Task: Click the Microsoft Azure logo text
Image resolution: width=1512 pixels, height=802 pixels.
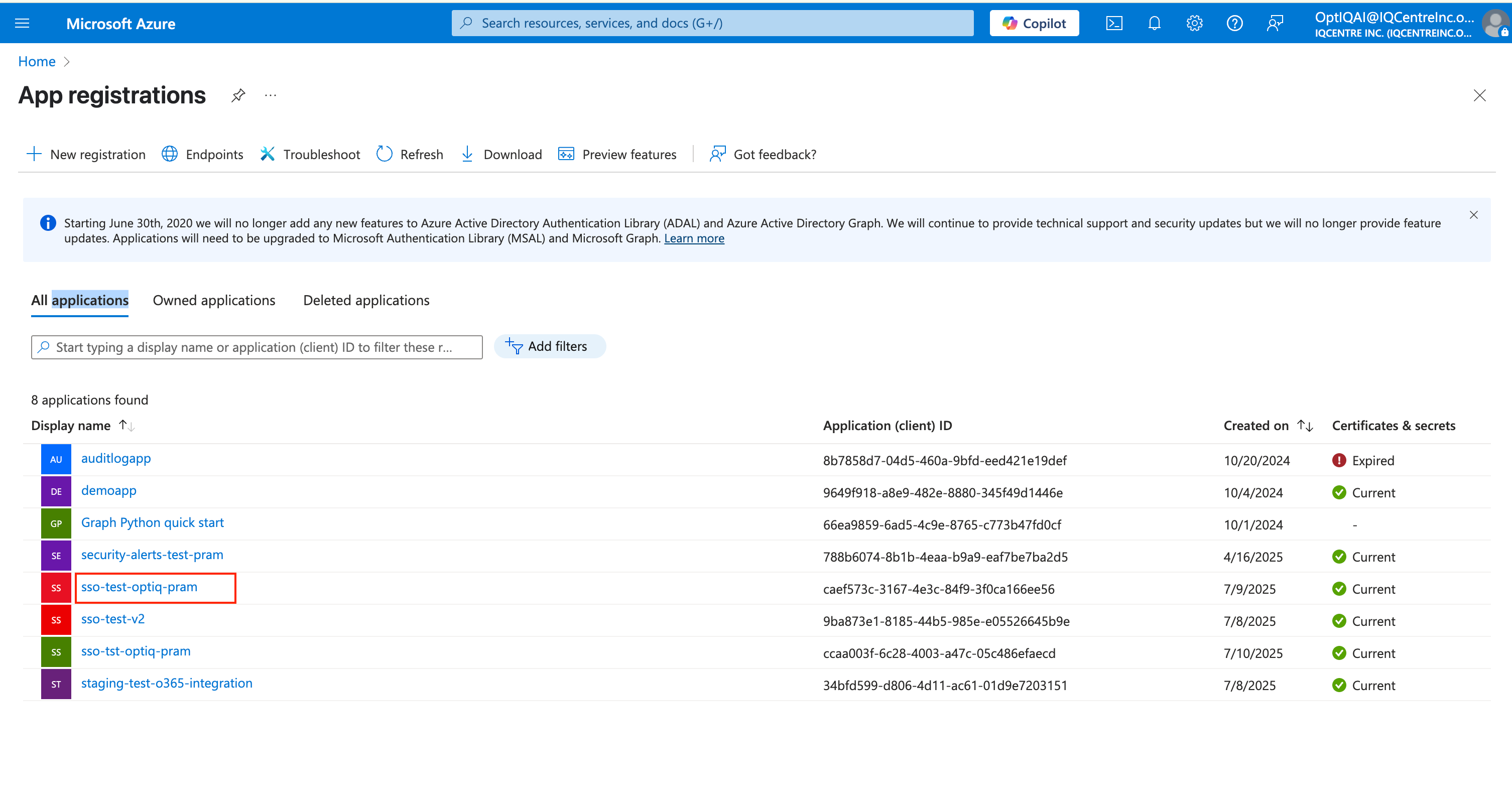Action: [x=121, y=24]
